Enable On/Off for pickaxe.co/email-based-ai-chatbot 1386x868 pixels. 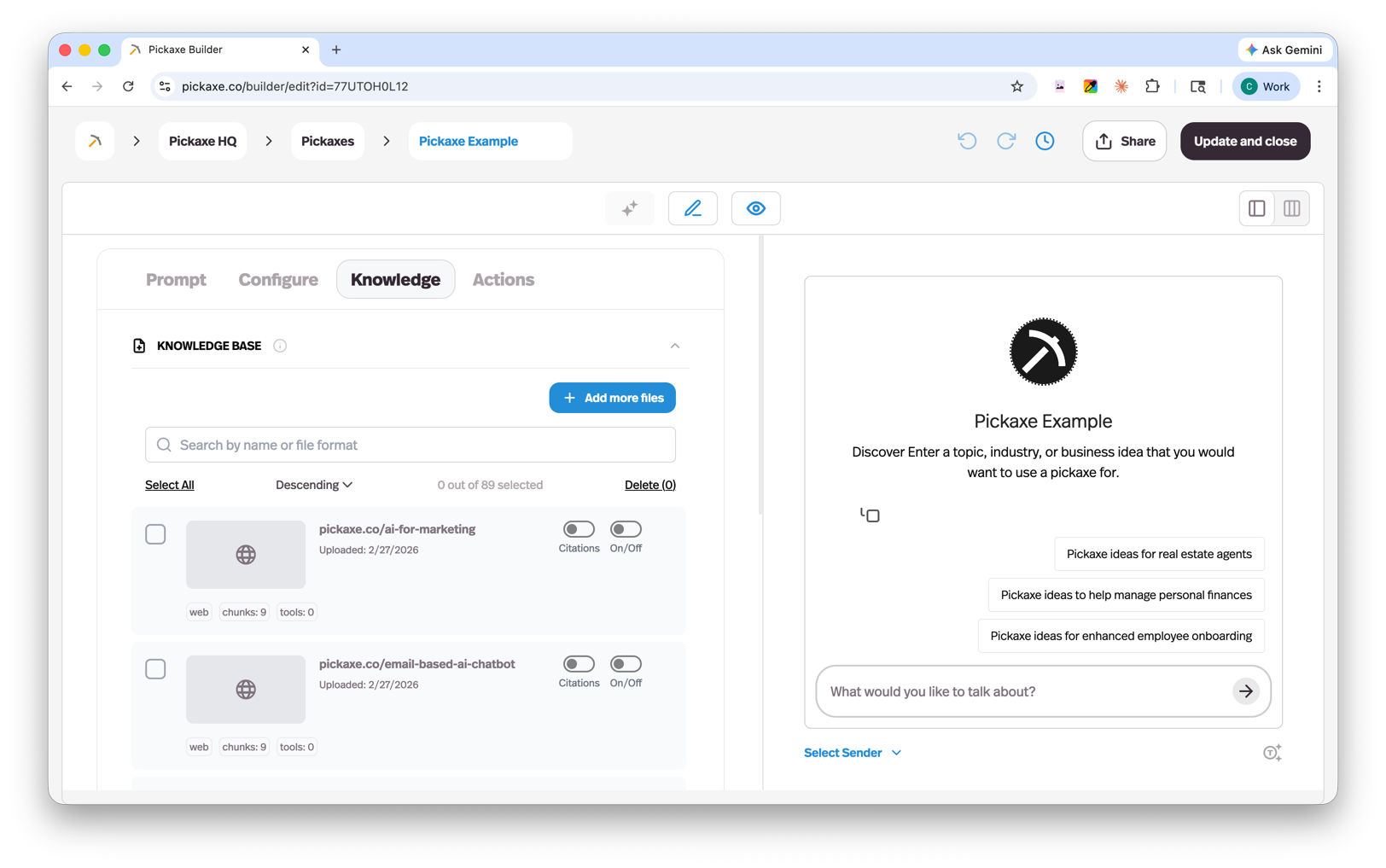(x=626, y=664)
